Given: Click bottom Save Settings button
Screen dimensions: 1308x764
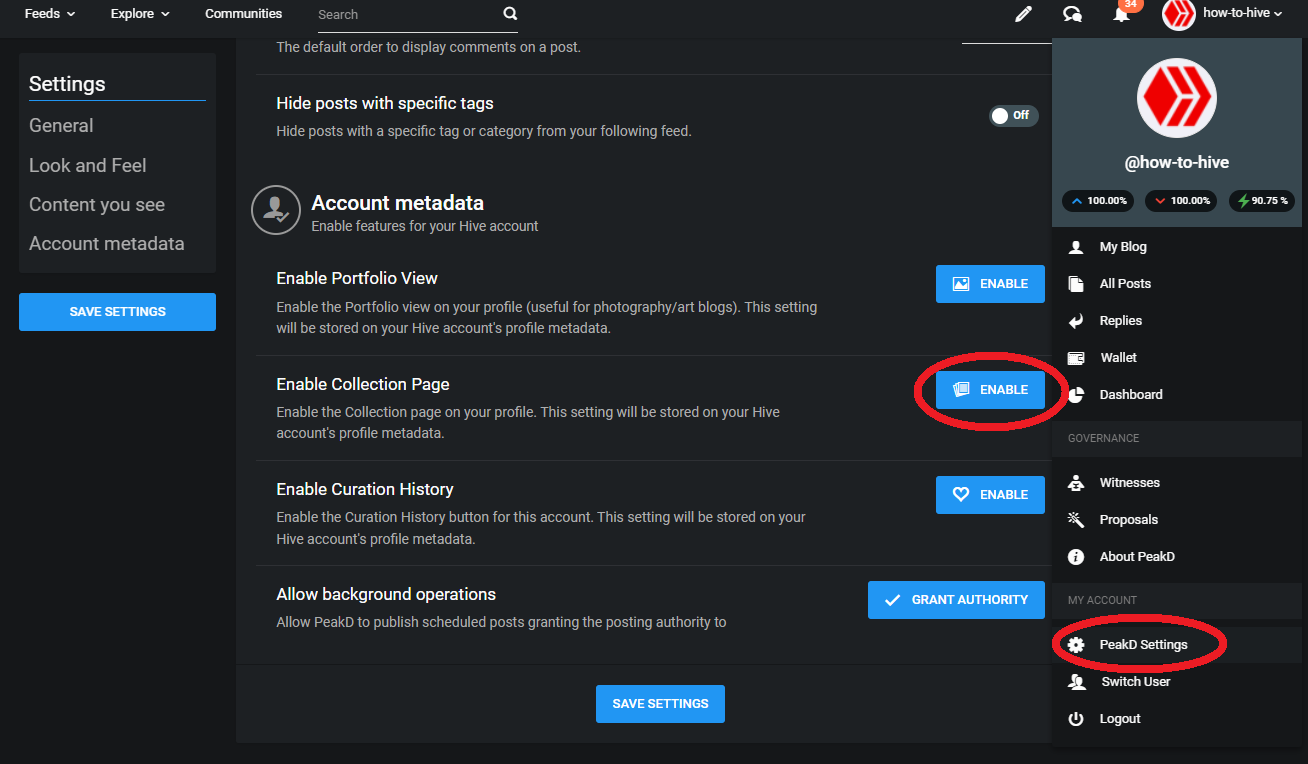Looking at the screenshot, I should [660, 704].
